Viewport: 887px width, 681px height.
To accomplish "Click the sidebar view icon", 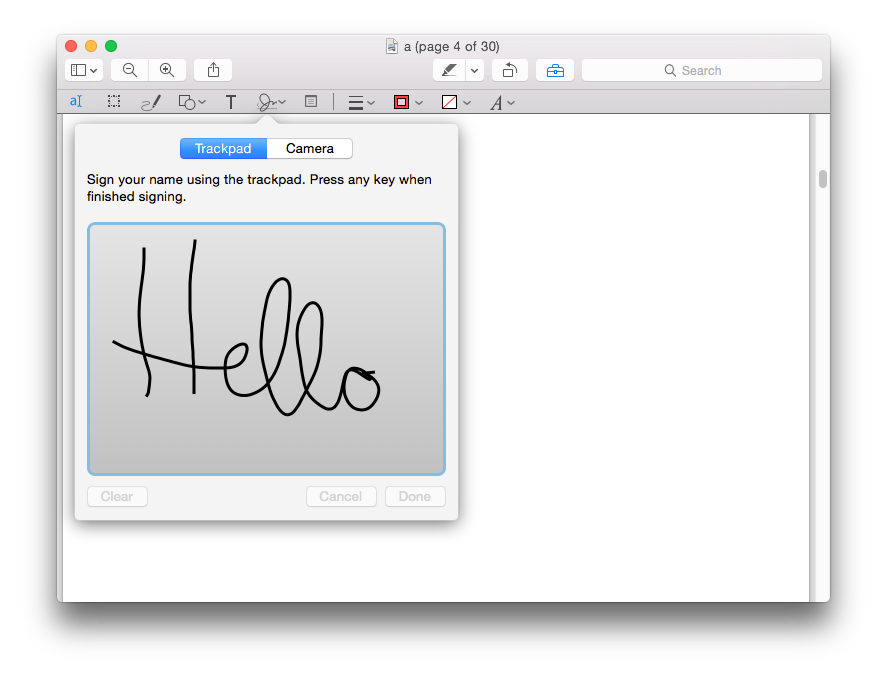I will click(78, 70).
